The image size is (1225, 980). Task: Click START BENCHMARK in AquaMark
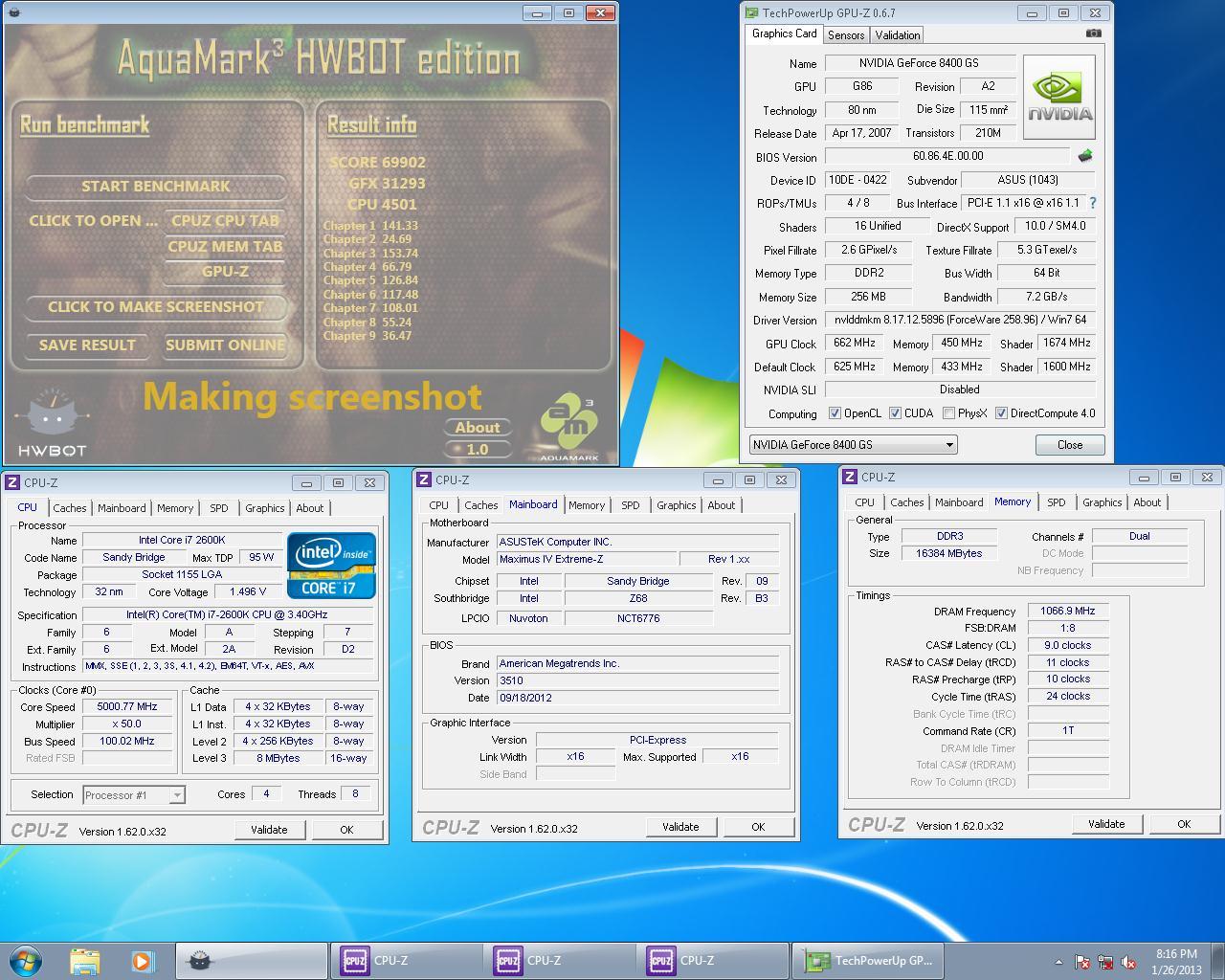tap(156, 187)
